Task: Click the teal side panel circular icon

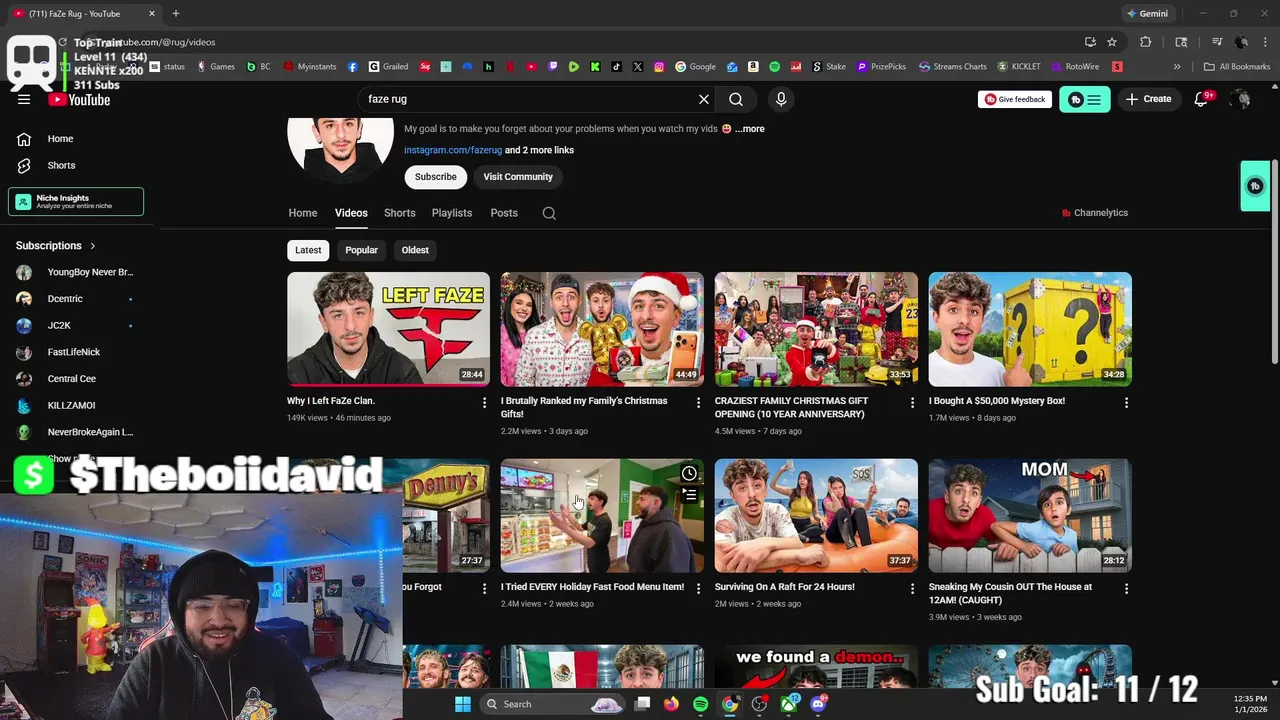Action: 1255,186
